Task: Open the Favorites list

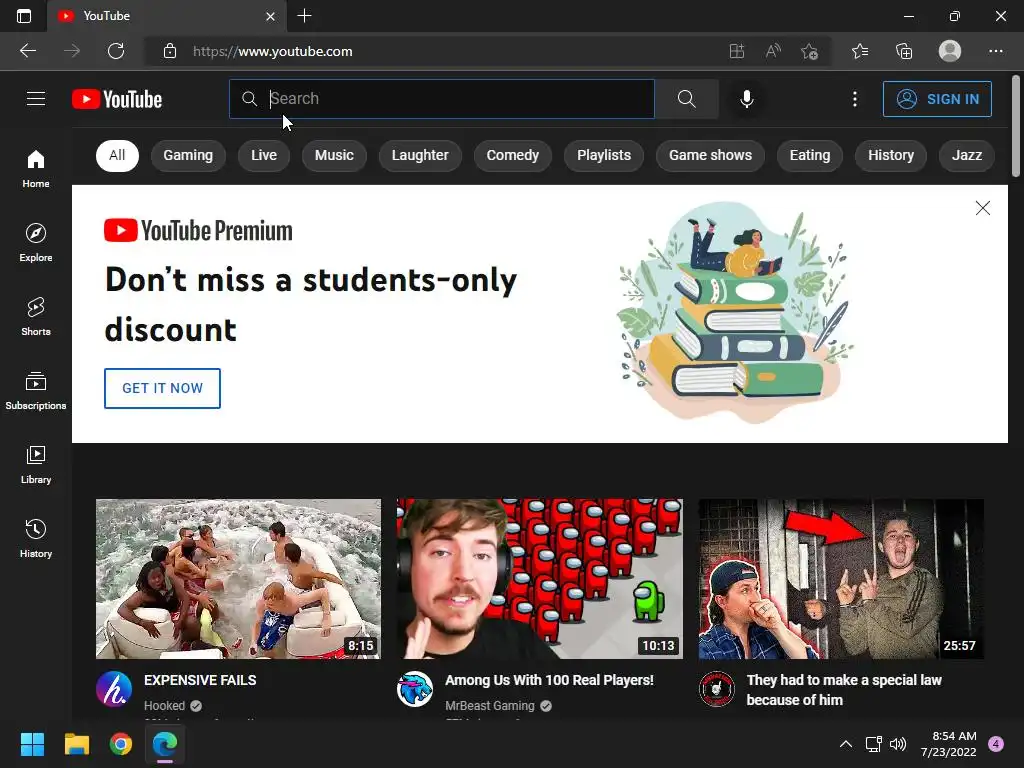Action: click(x=860, y=51)
